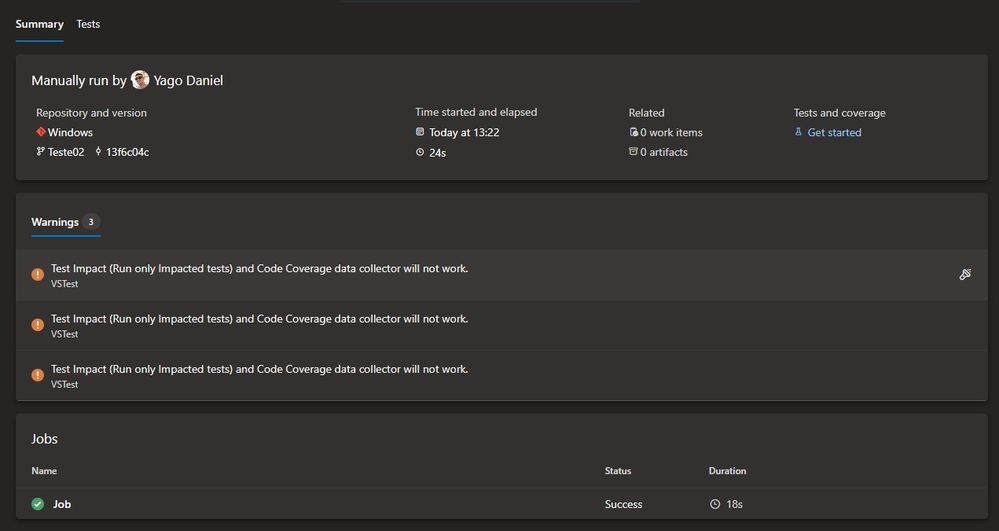
Task: Open the 0 work items link
Action: coord(671,132)
